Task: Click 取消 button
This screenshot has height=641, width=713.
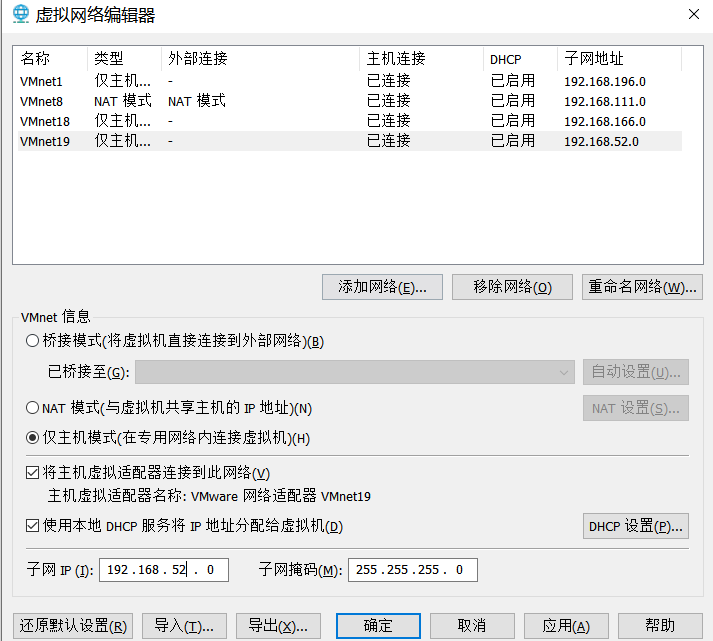Action: [x=472, y=626]
